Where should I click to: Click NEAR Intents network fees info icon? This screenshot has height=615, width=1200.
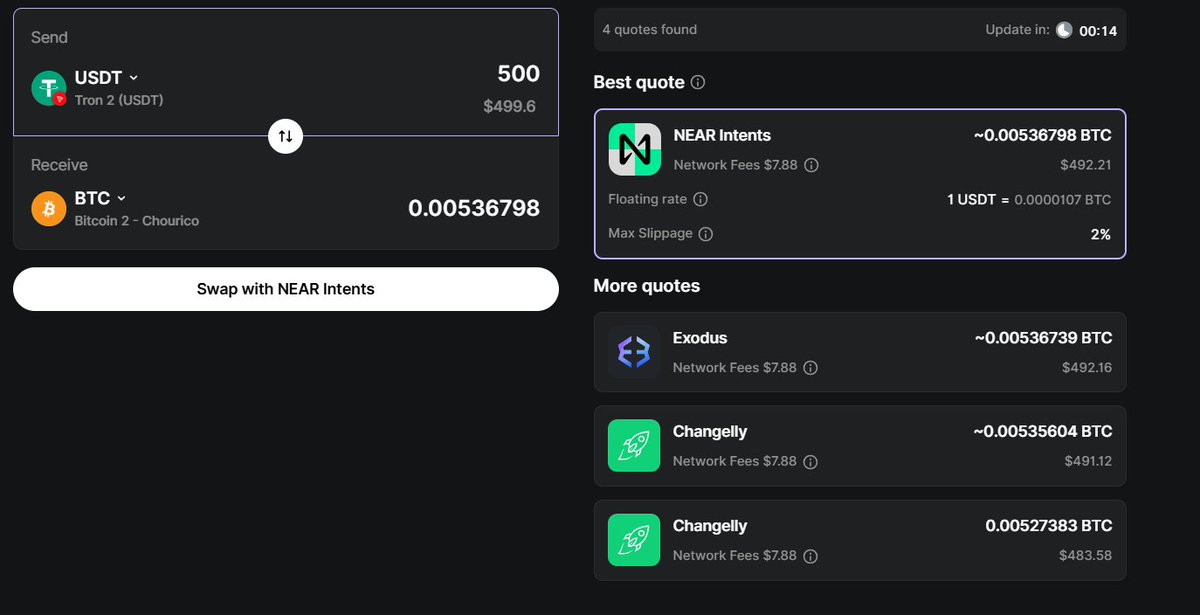coord(812,165)
